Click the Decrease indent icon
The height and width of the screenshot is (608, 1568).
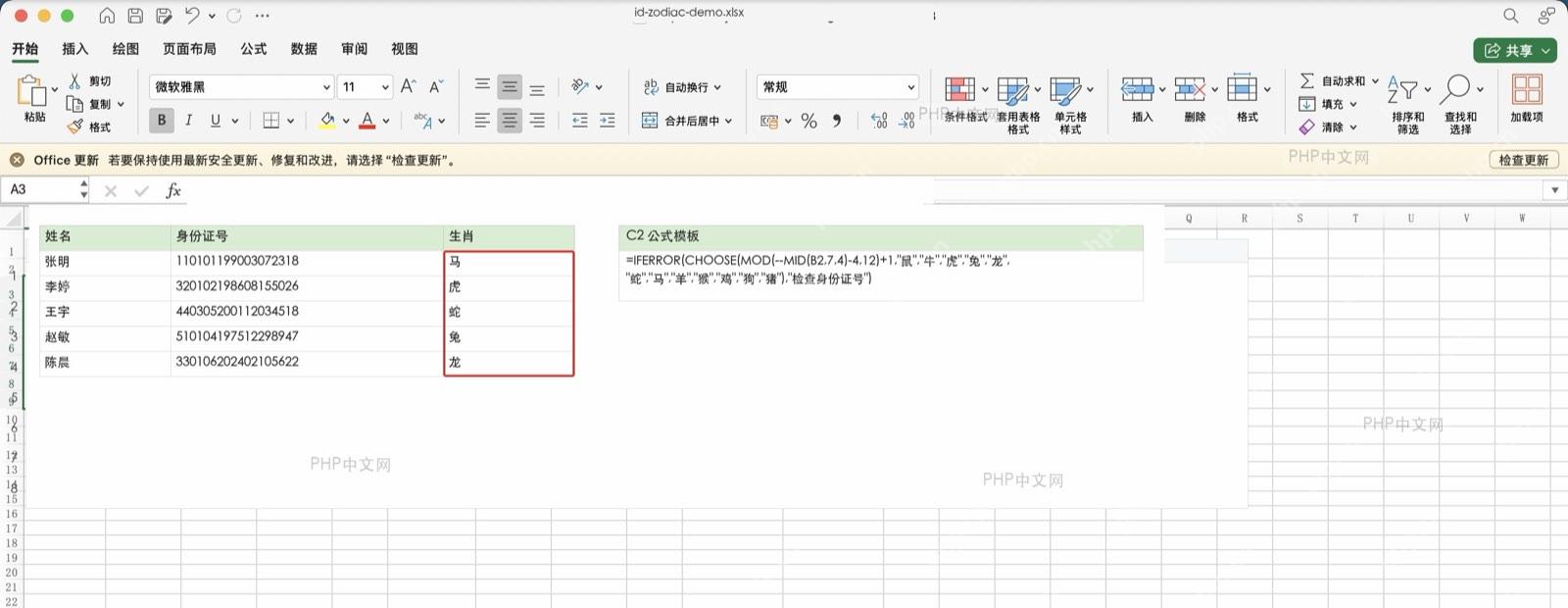pyautogui.click(x=580, y=121)
